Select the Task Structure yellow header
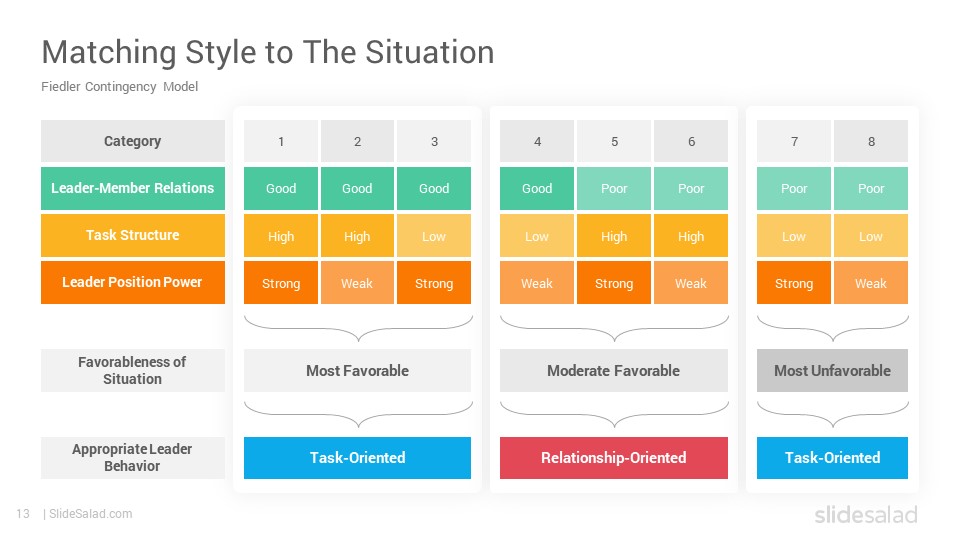960x540 pixels. (133, 236)
